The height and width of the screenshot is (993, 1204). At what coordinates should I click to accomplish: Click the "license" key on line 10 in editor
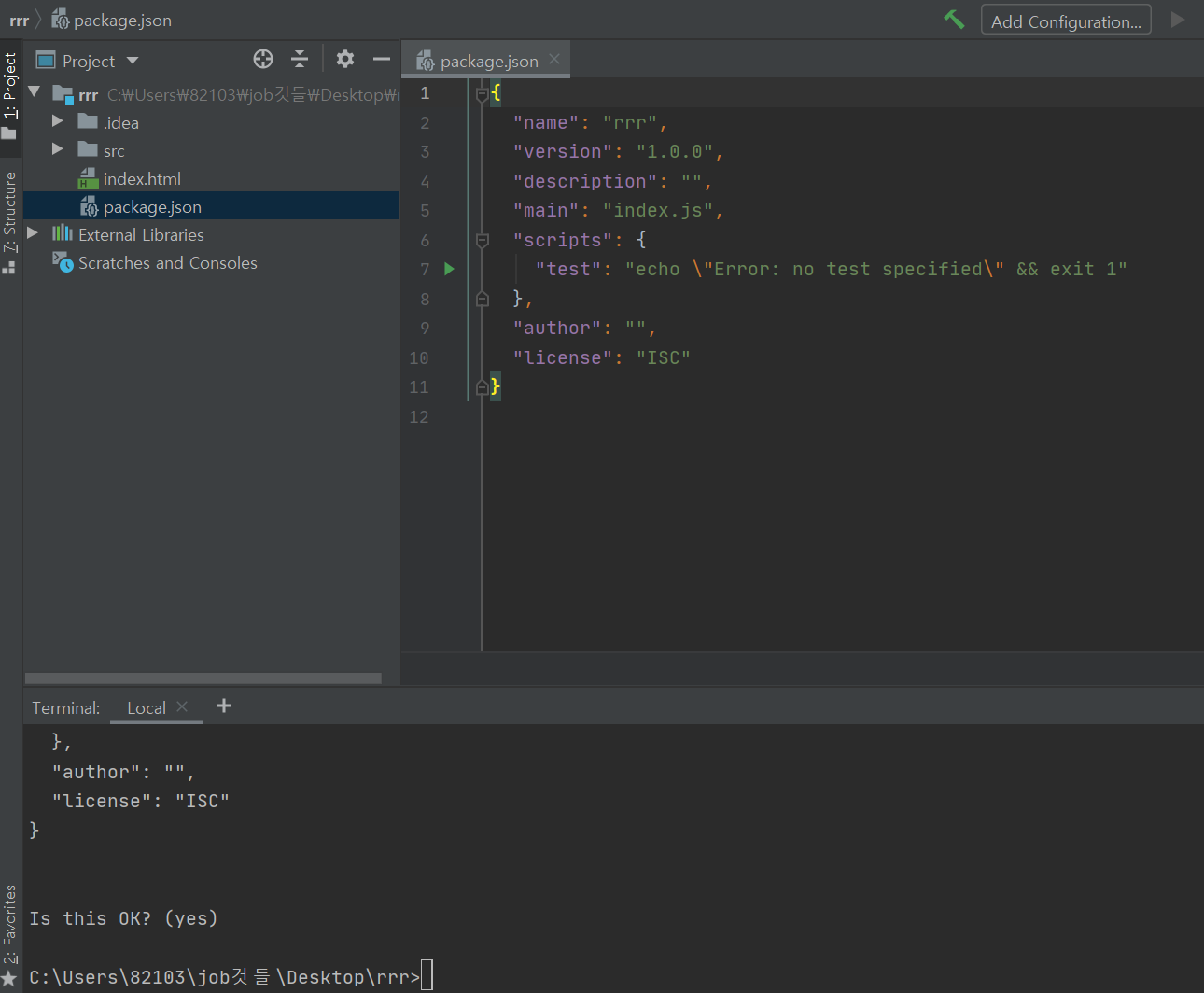563,357
